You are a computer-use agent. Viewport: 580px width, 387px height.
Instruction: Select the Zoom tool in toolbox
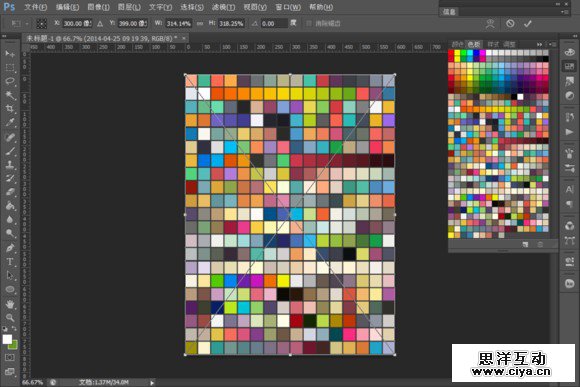pyautogui.click(x=10, y=318)
